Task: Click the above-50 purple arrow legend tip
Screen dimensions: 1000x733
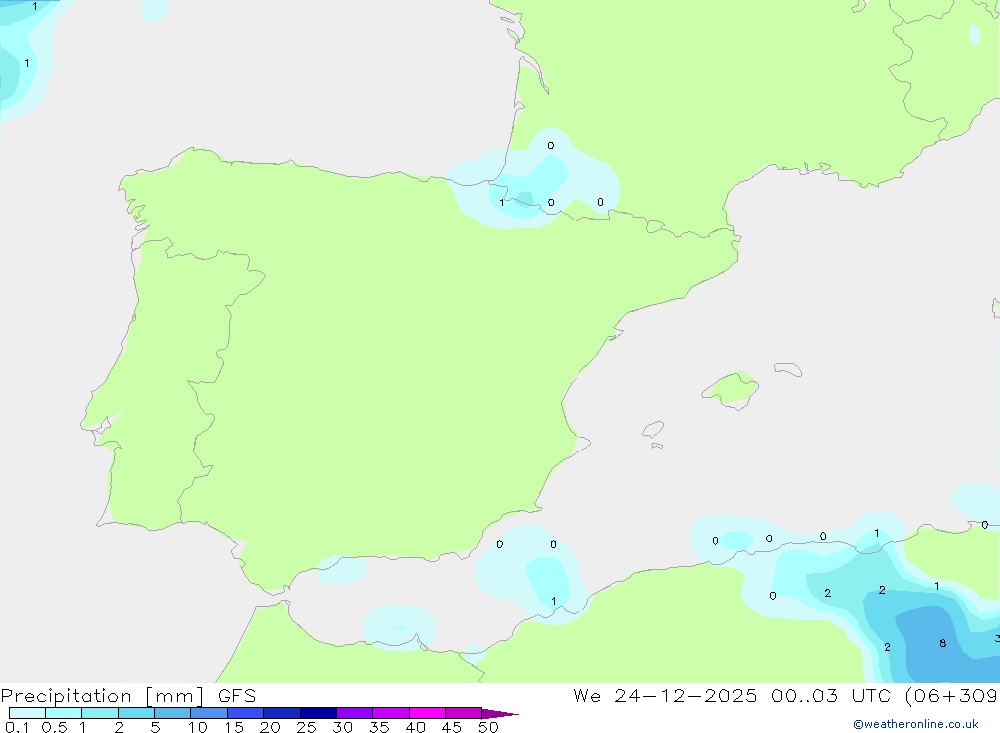Action: pyautogui.click(x=499, y=713)
